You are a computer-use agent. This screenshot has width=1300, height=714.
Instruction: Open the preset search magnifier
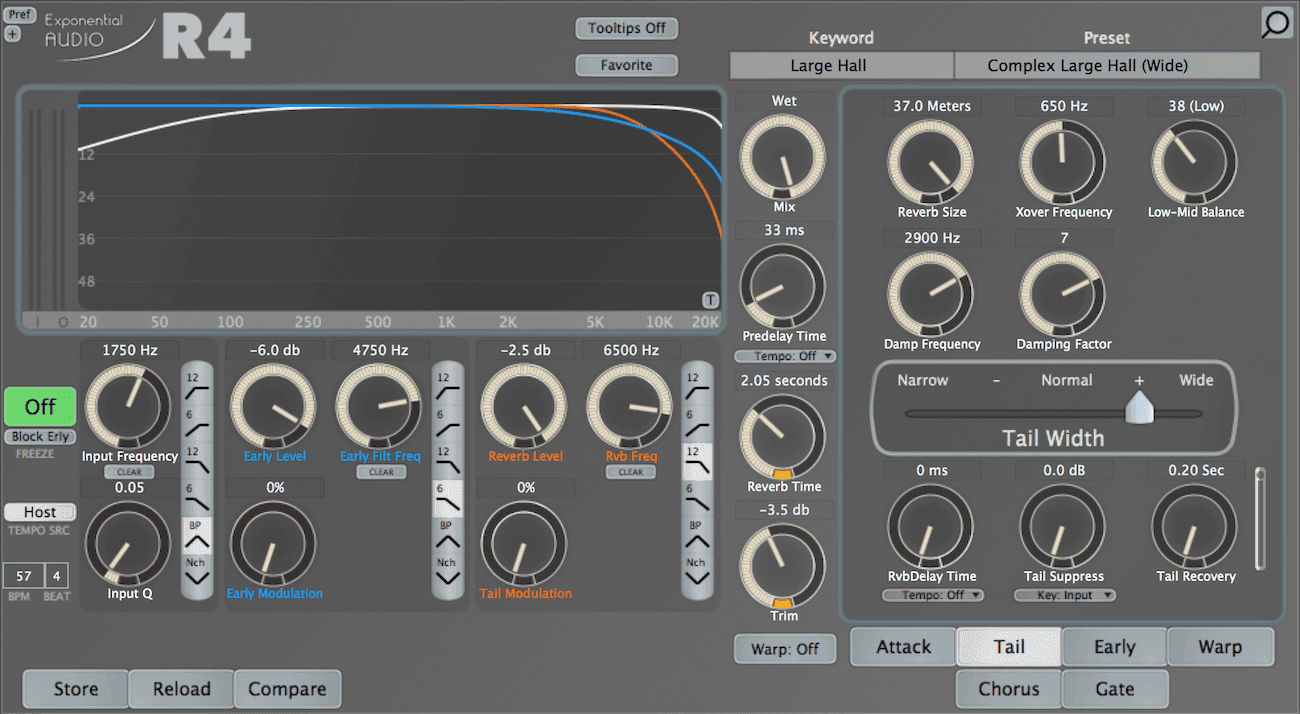(x=1276, y=23)
